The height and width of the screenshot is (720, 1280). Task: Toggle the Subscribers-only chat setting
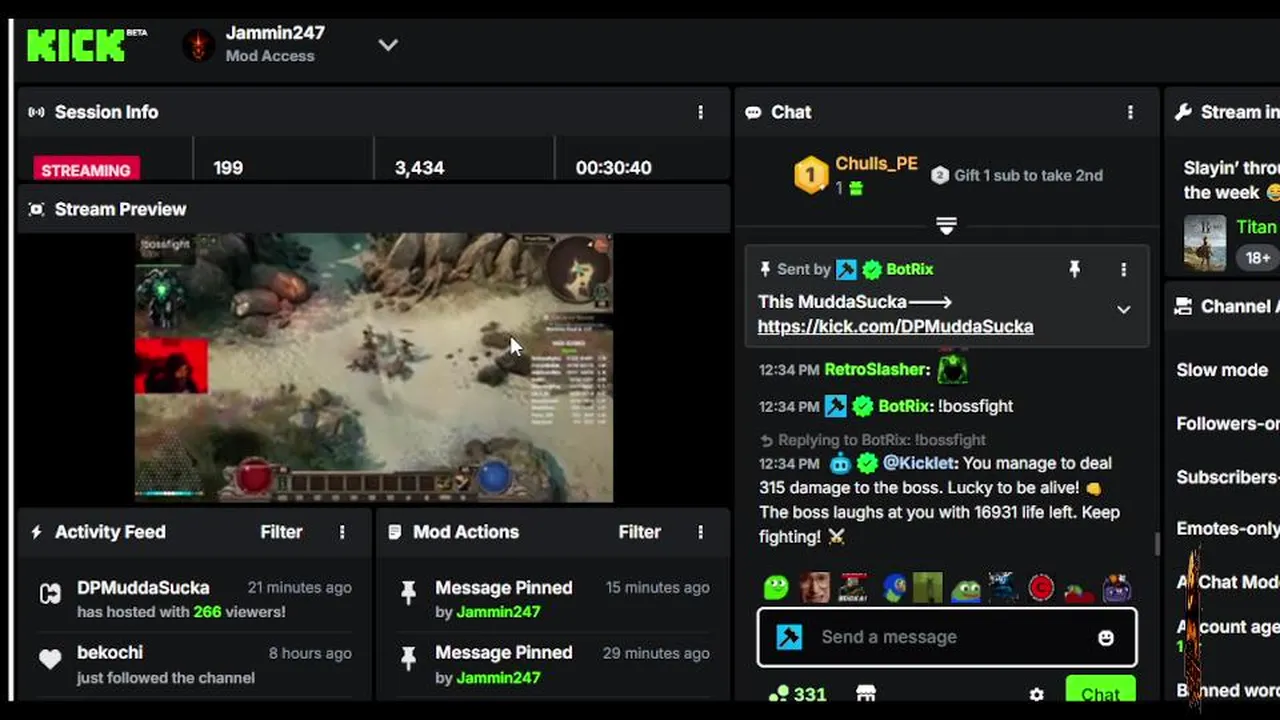pos(1228,477)
